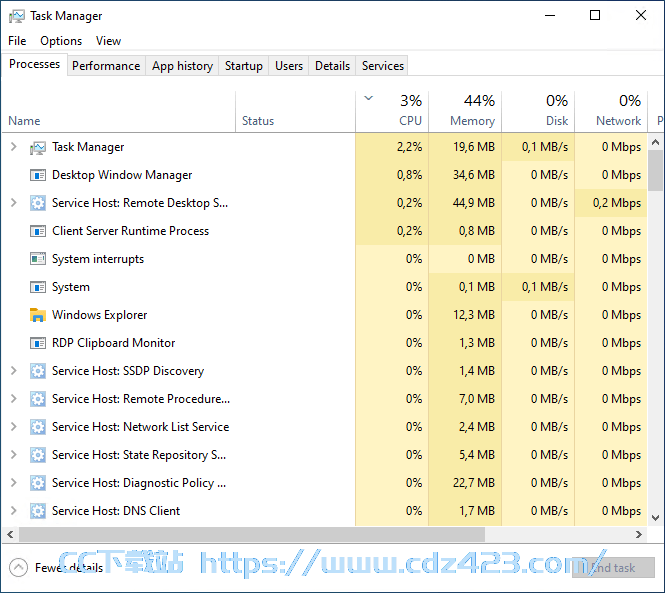Sort by the Memory column header
This screenshot has width=665, height=593.
tap(465, 112)
